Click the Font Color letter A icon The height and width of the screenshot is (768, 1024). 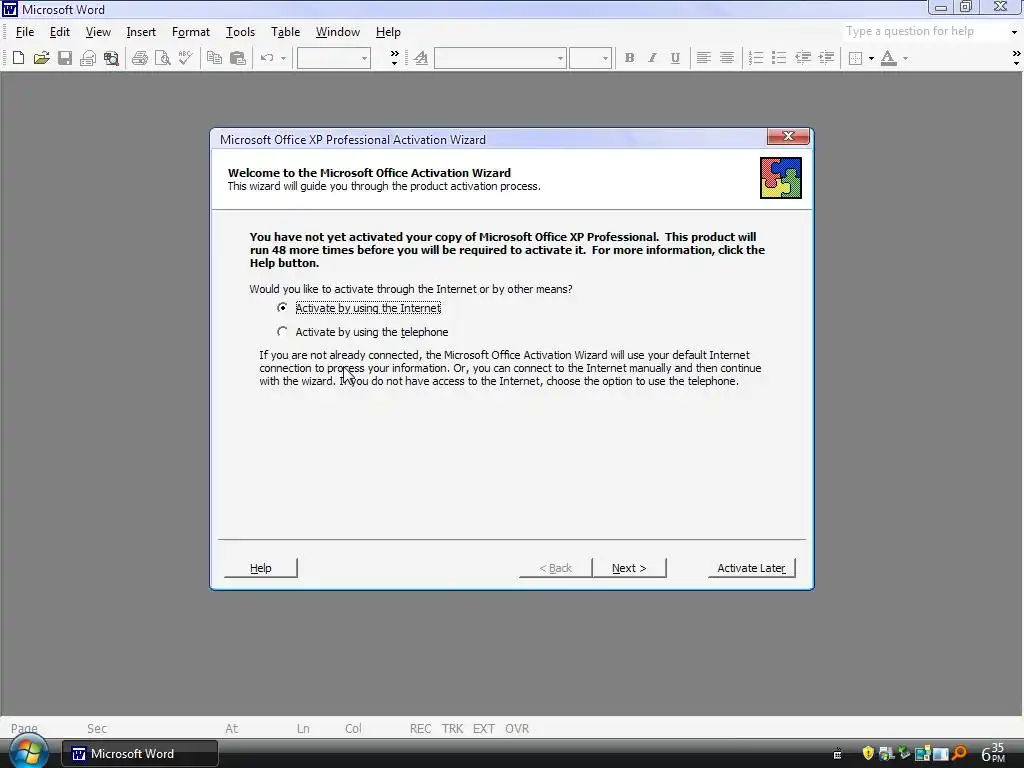pyautogui.click(x=888, y=58)
